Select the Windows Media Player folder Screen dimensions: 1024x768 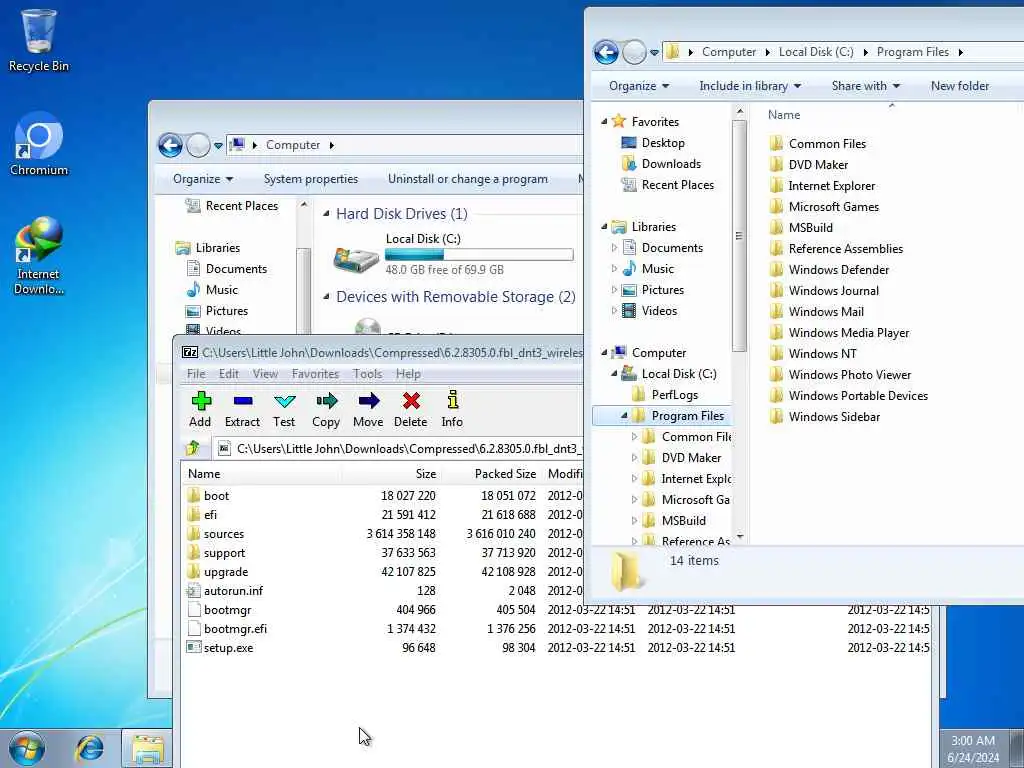pyautogui.click(x=839, y=332)
